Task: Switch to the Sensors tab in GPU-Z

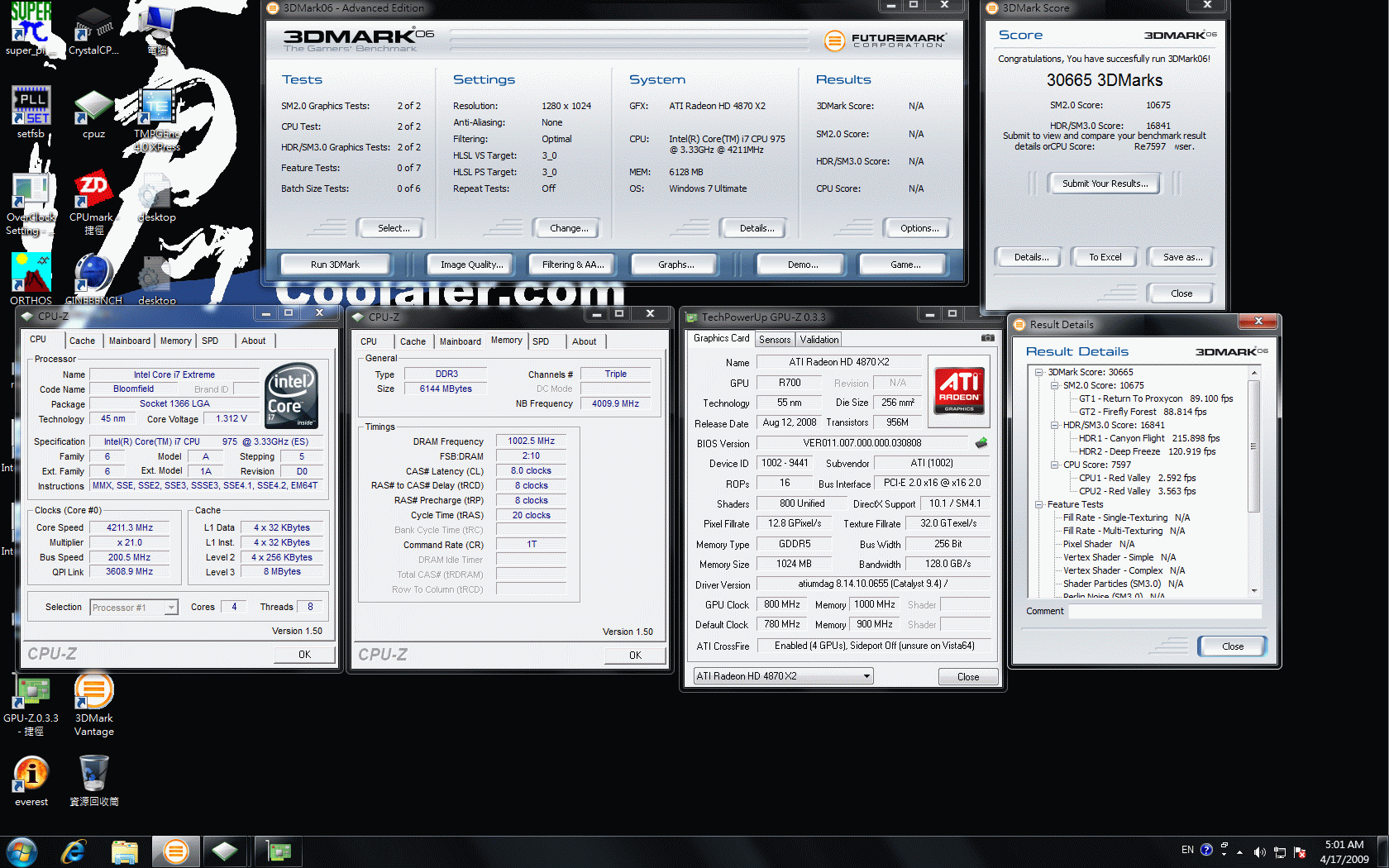Action: [775, 340]
